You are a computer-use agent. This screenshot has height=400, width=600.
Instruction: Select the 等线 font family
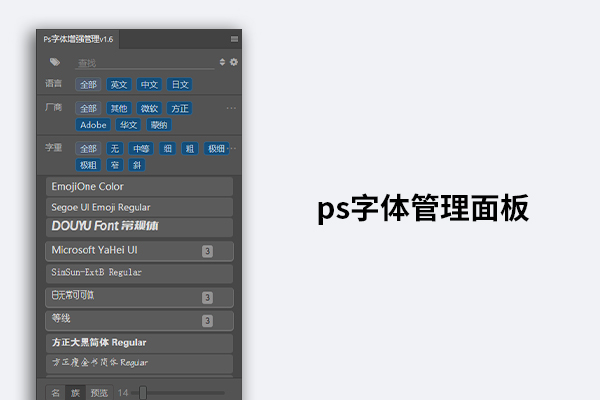139,321
